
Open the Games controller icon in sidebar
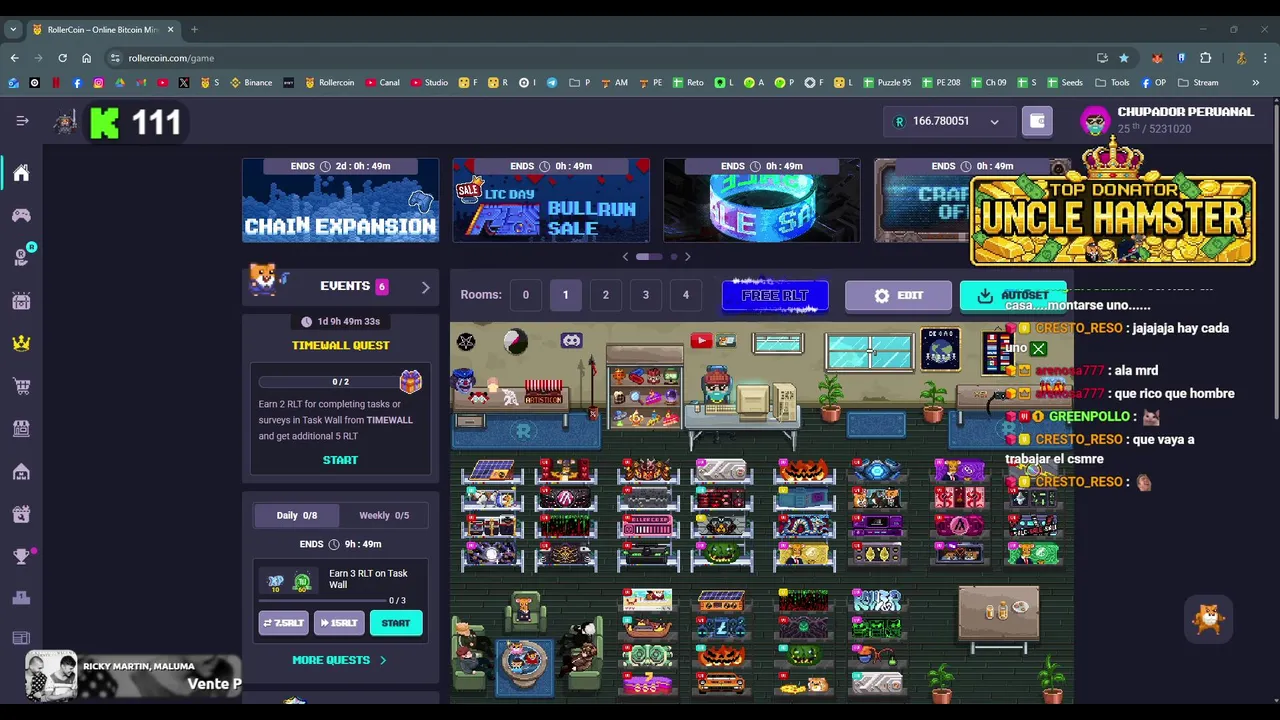click(x=21, y=215)
